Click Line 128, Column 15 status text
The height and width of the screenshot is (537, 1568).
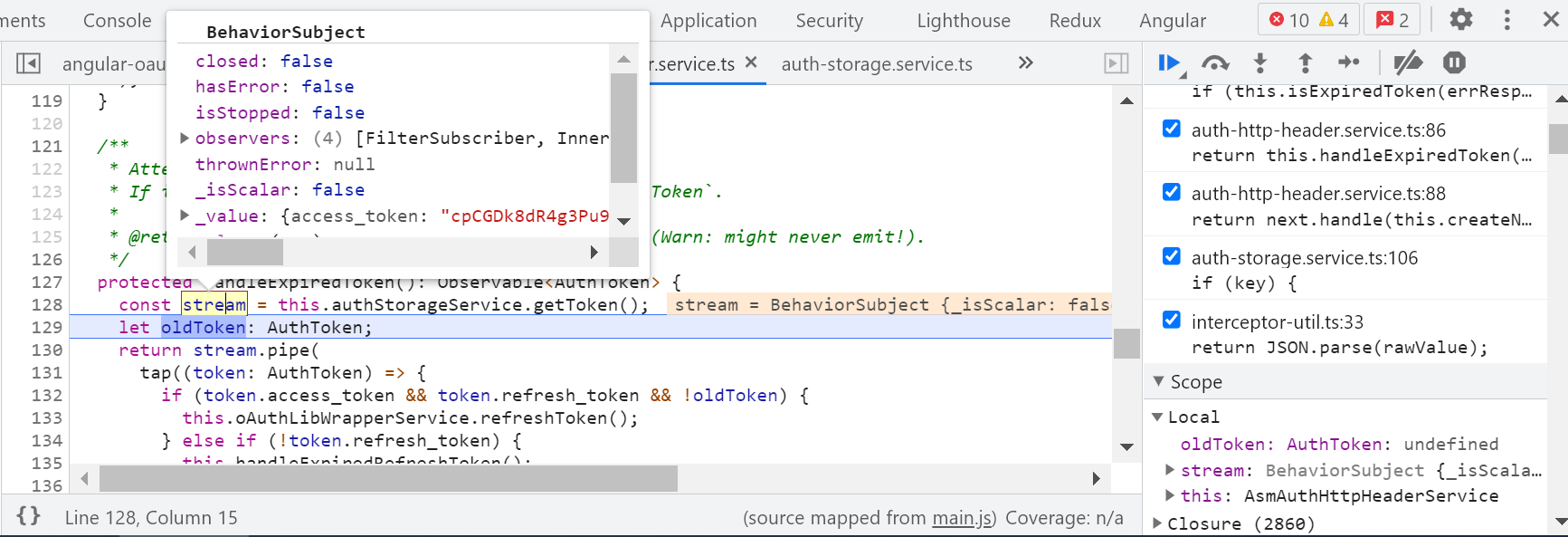pyautogui.click(x=151, y=517)
